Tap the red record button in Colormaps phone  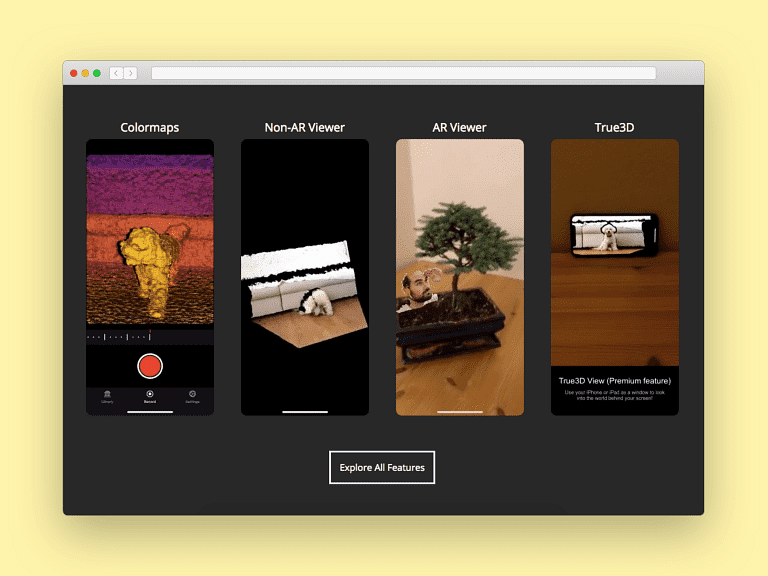[150, 366]
